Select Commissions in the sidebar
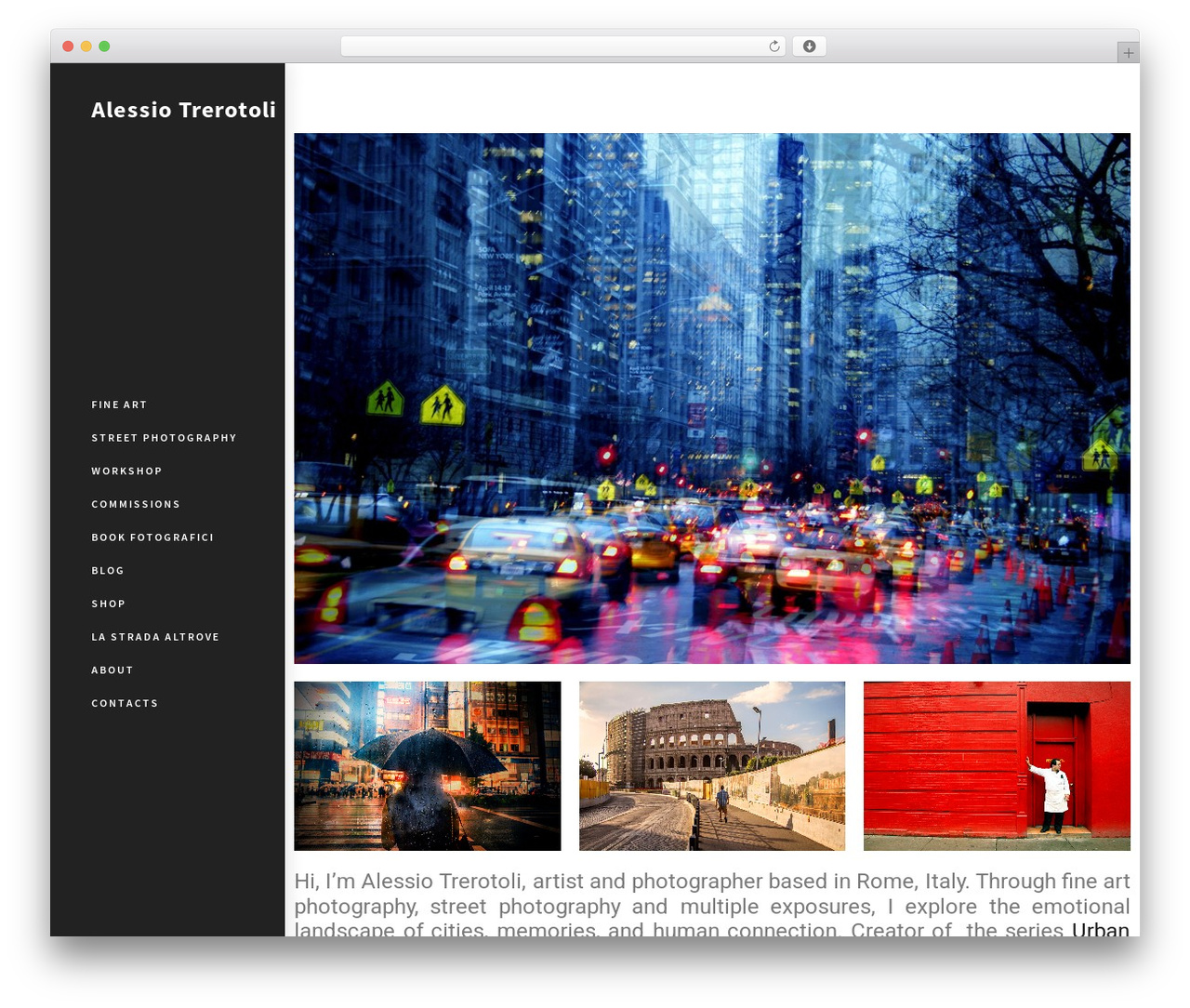Screen dimensions: 1190x1008 136,504
